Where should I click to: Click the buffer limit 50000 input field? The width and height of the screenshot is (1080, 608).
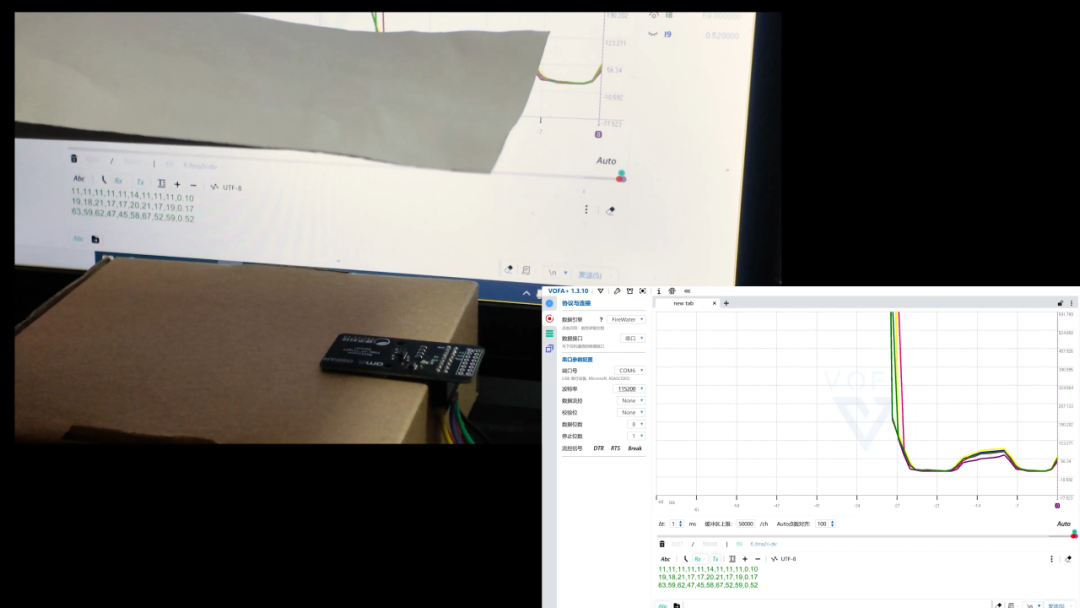pyautogui.click(x=746, y=524)
